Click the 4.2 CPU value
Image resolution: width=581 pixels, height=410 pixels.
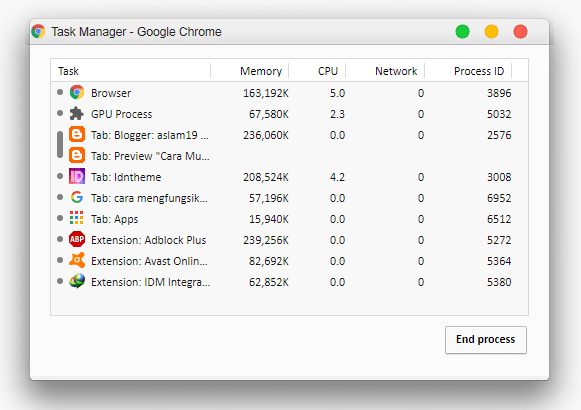coord(337,177)
